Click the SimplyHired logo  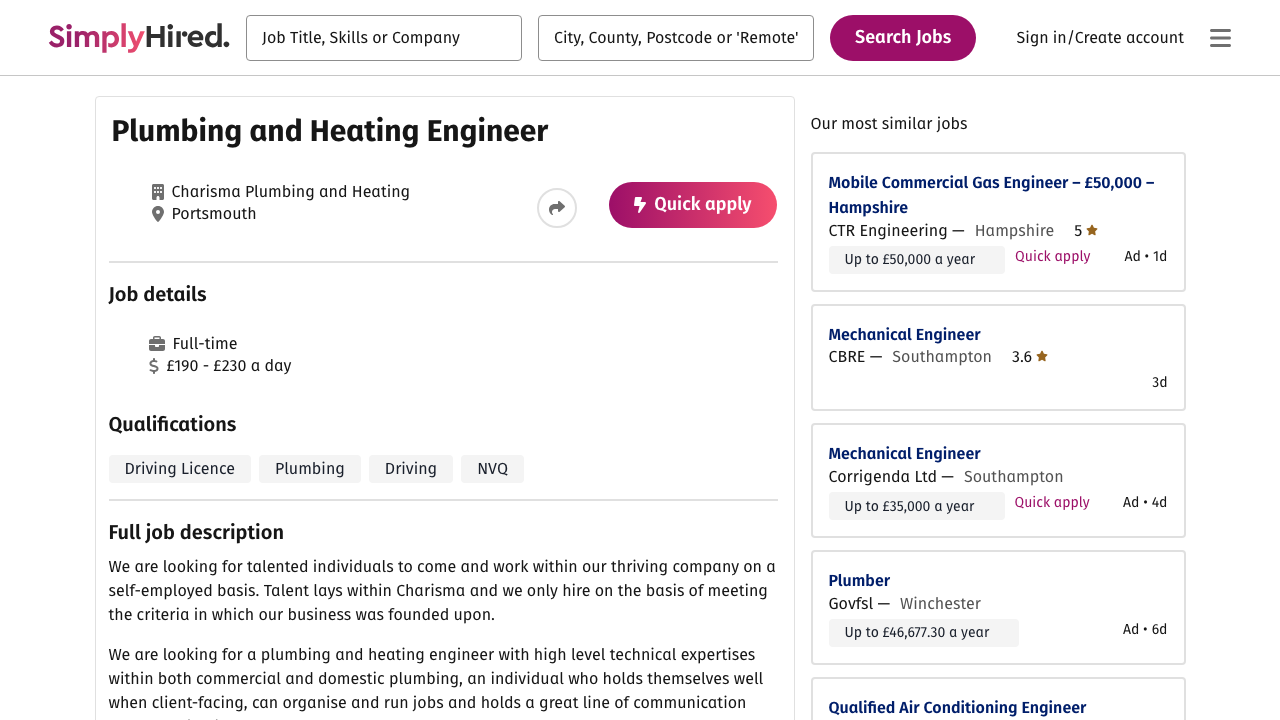pos(139,37)
